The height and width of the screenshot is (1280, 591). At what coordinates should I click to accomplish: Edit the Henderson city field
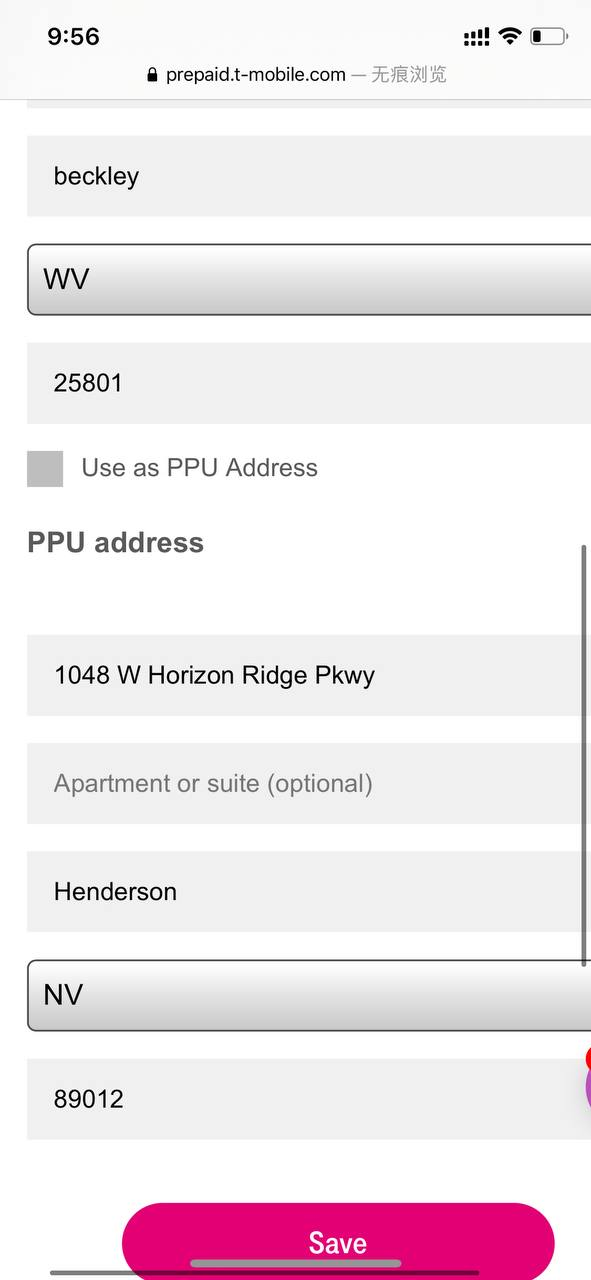click(309, 891)
